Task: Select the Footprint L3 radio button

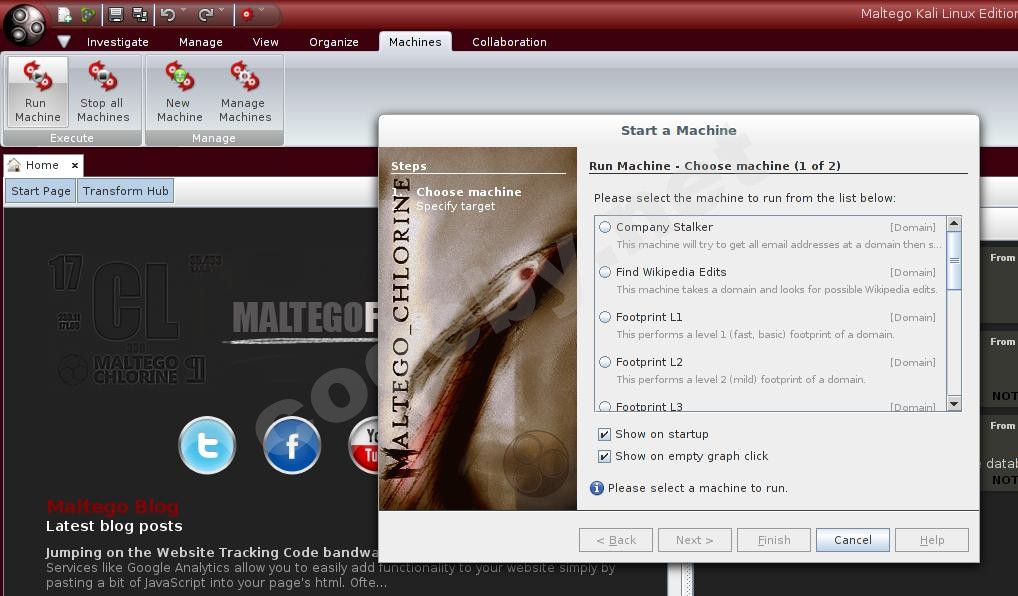Action: click(x=605, y=406)
